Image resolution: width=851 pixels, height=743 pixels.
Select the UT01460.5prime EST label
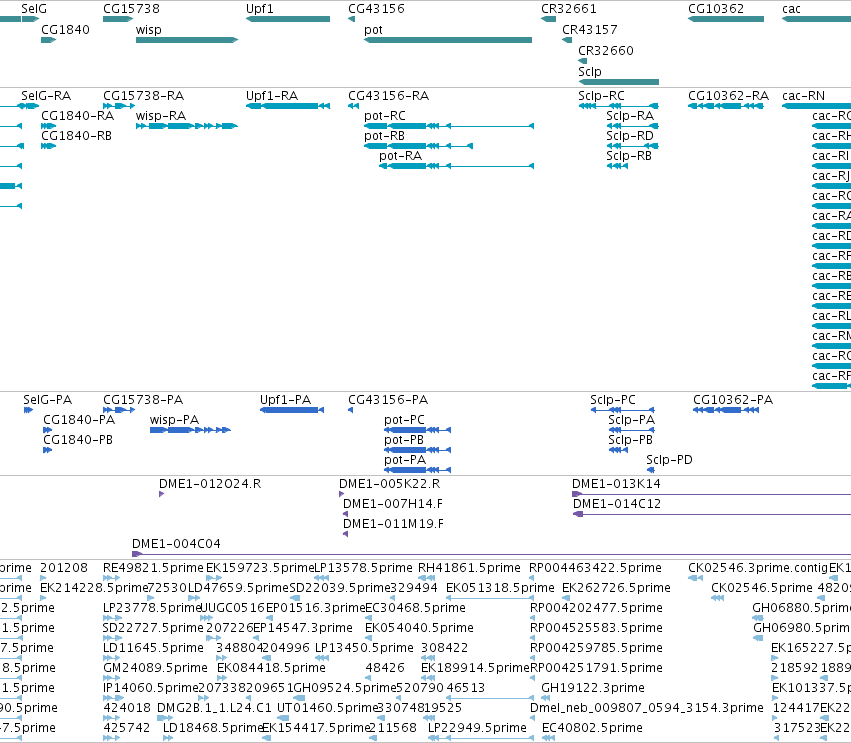[x=327, y=708]
